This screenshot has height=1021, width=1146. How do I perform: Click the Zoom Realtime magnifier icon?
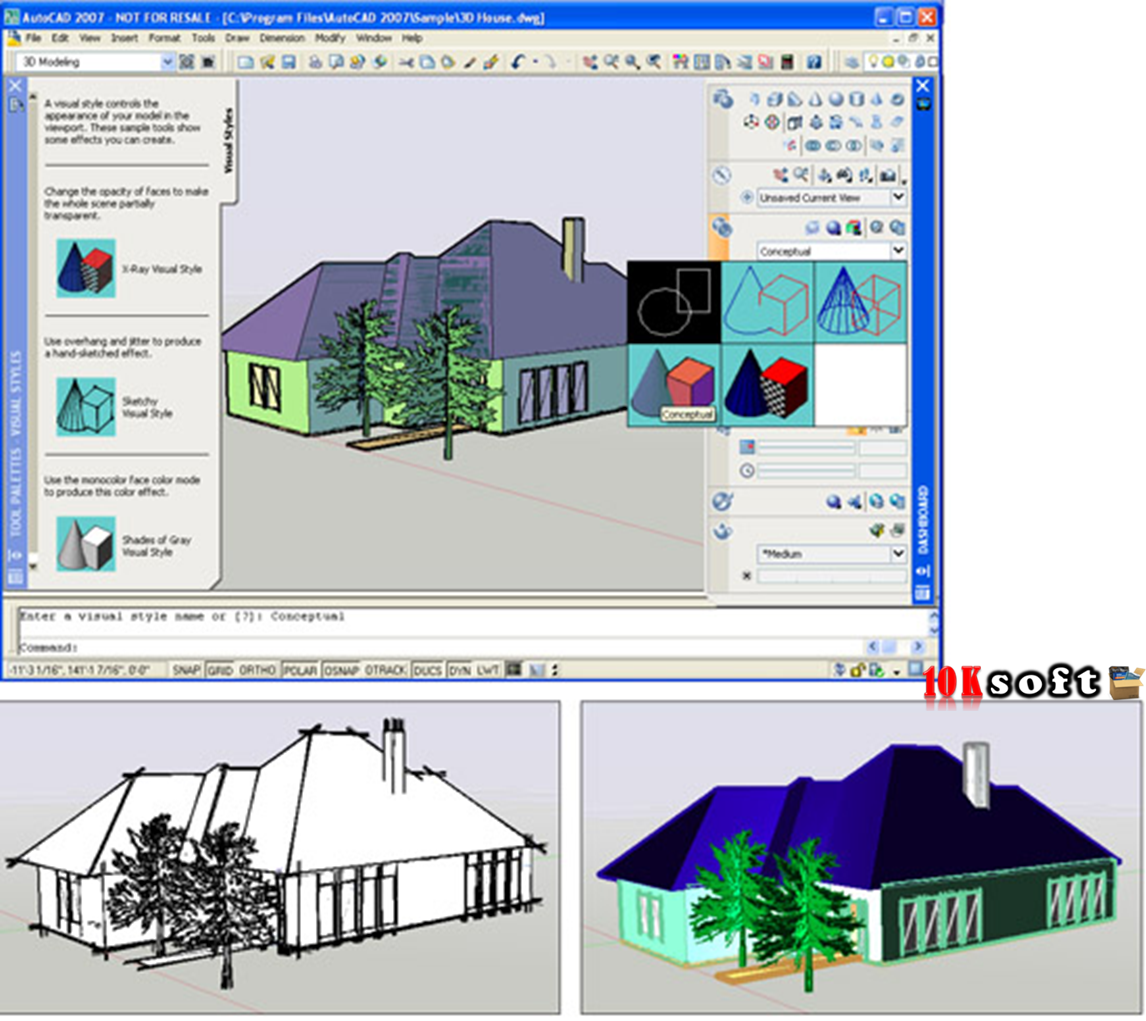tap(611, 62)
